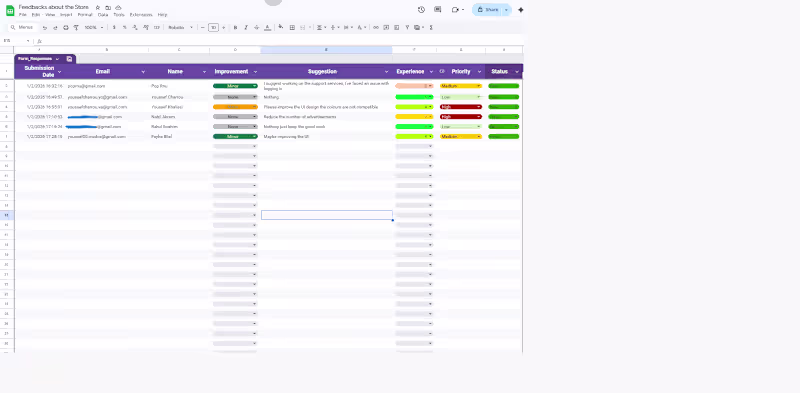
Task: Click the Decrease decimal places icon
Action: click(x=135, y=28)
